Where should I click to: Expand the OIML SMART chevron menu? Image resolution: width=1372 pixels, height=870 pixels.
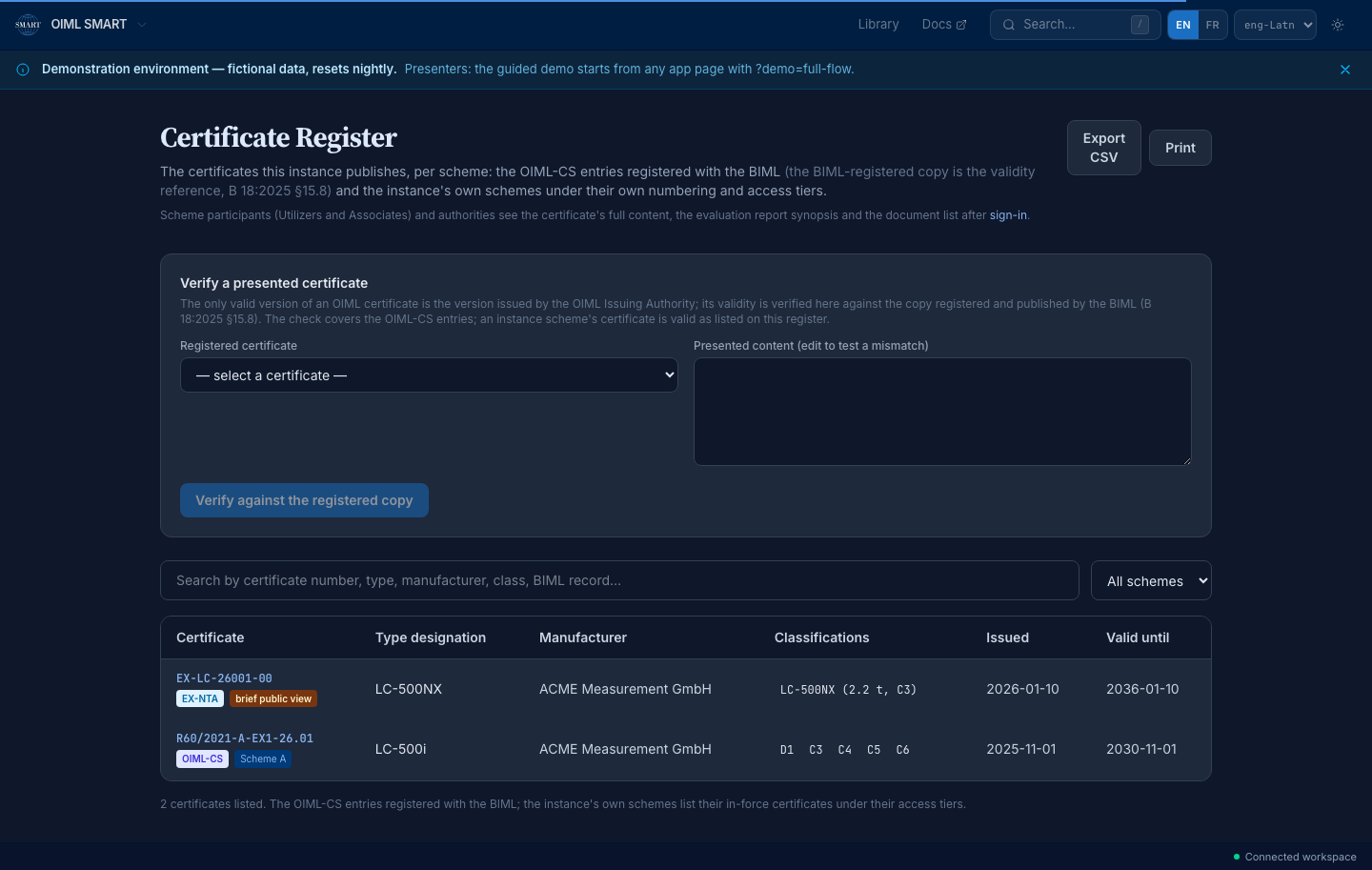(x=142, y=25)
